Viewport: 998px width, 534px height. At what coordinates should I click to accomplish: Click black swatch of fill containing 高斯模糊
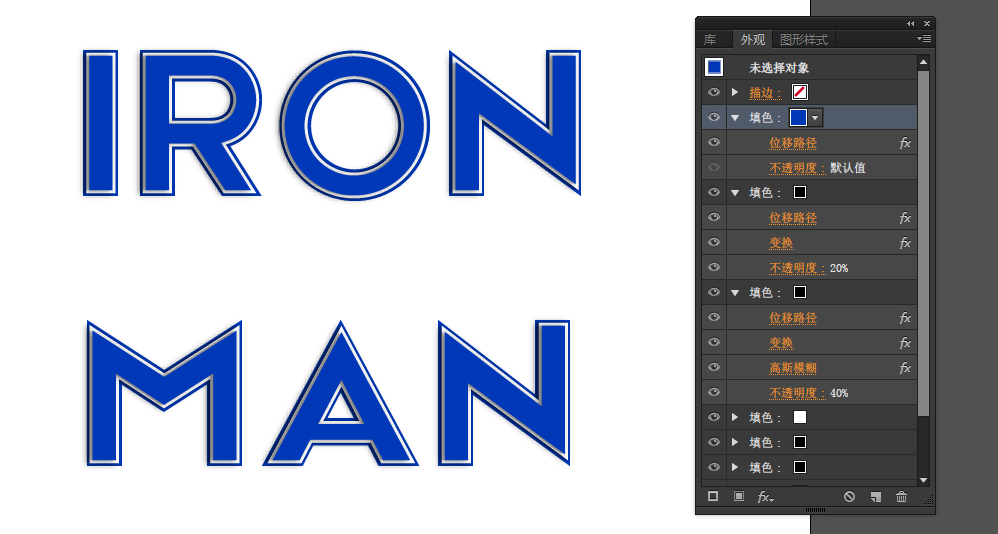[800, 292]
